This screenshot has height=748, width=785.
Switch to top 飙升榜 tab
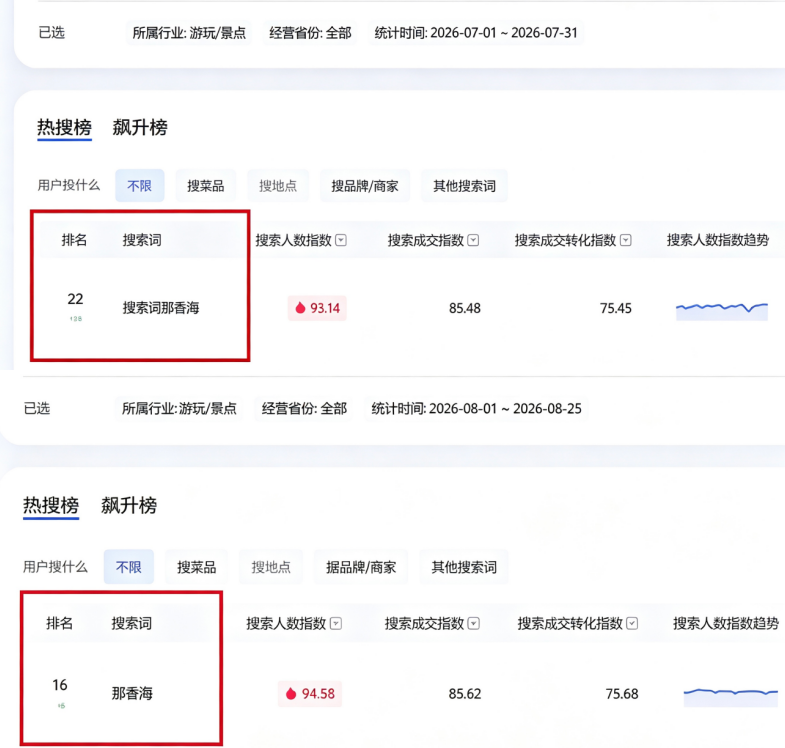tap(140, 127)
